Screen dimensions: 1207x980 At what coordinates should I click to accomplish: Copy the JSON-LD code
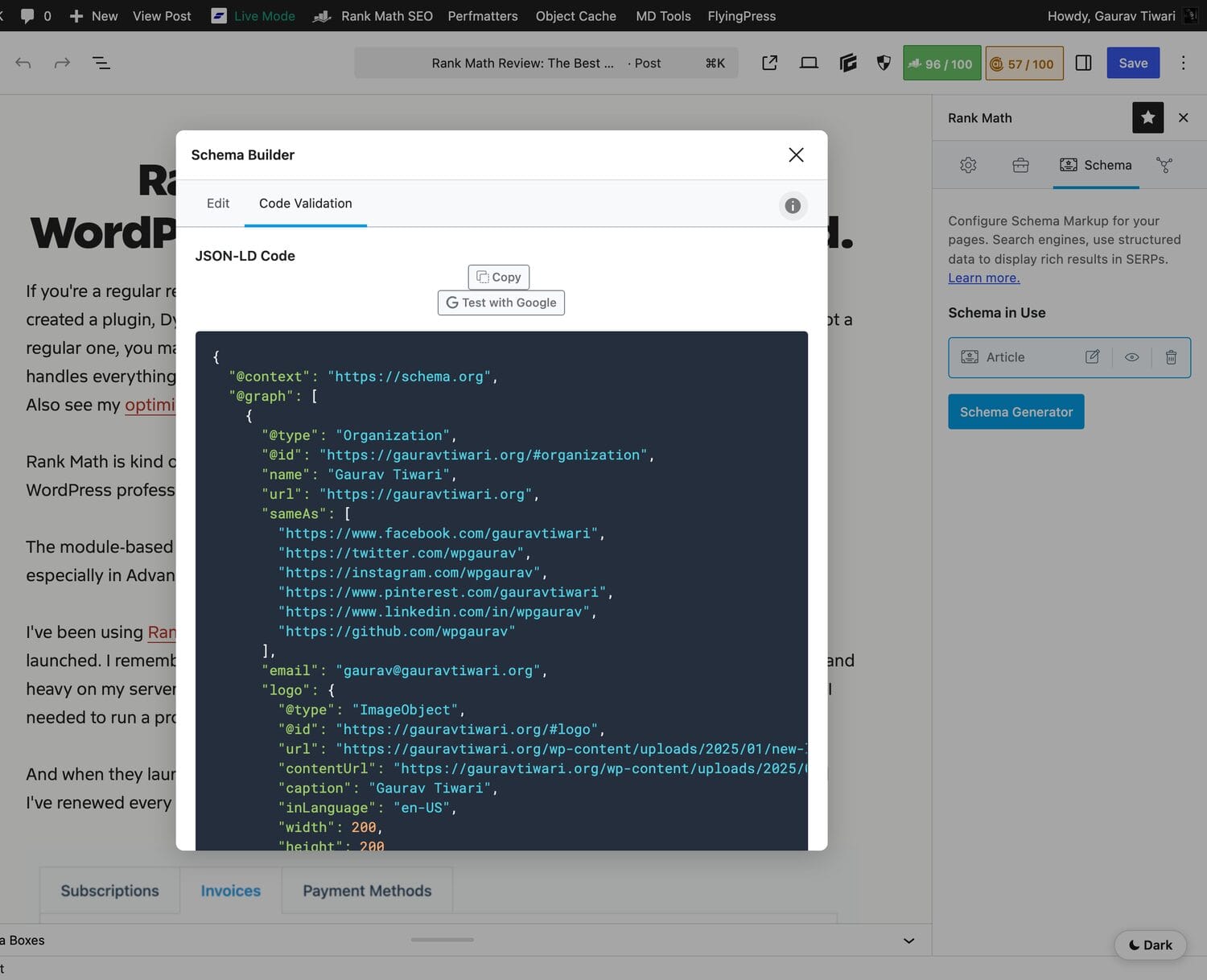pyautogui.click(x=499, y=277)
